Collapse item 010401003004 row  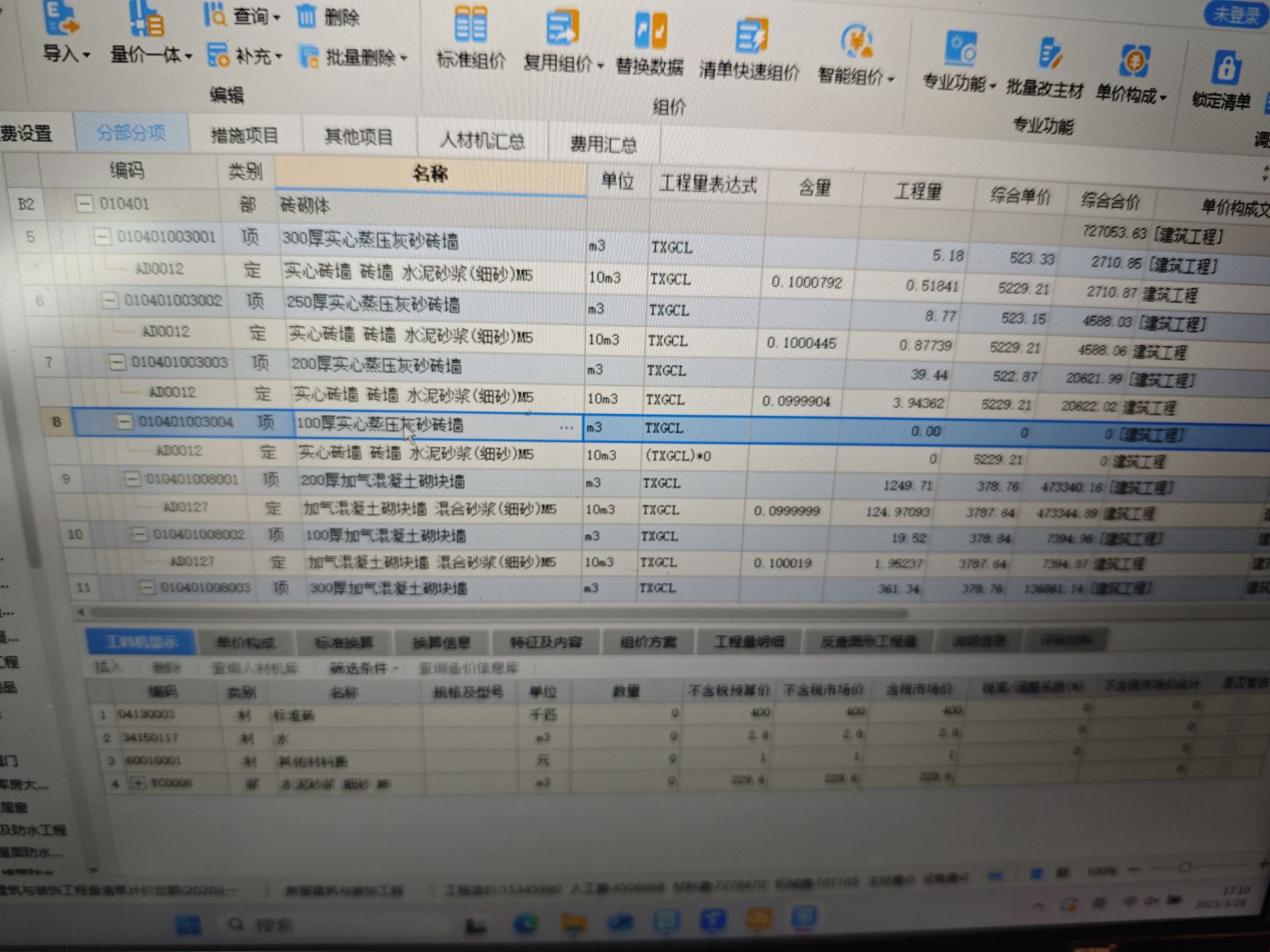[124, 421]
